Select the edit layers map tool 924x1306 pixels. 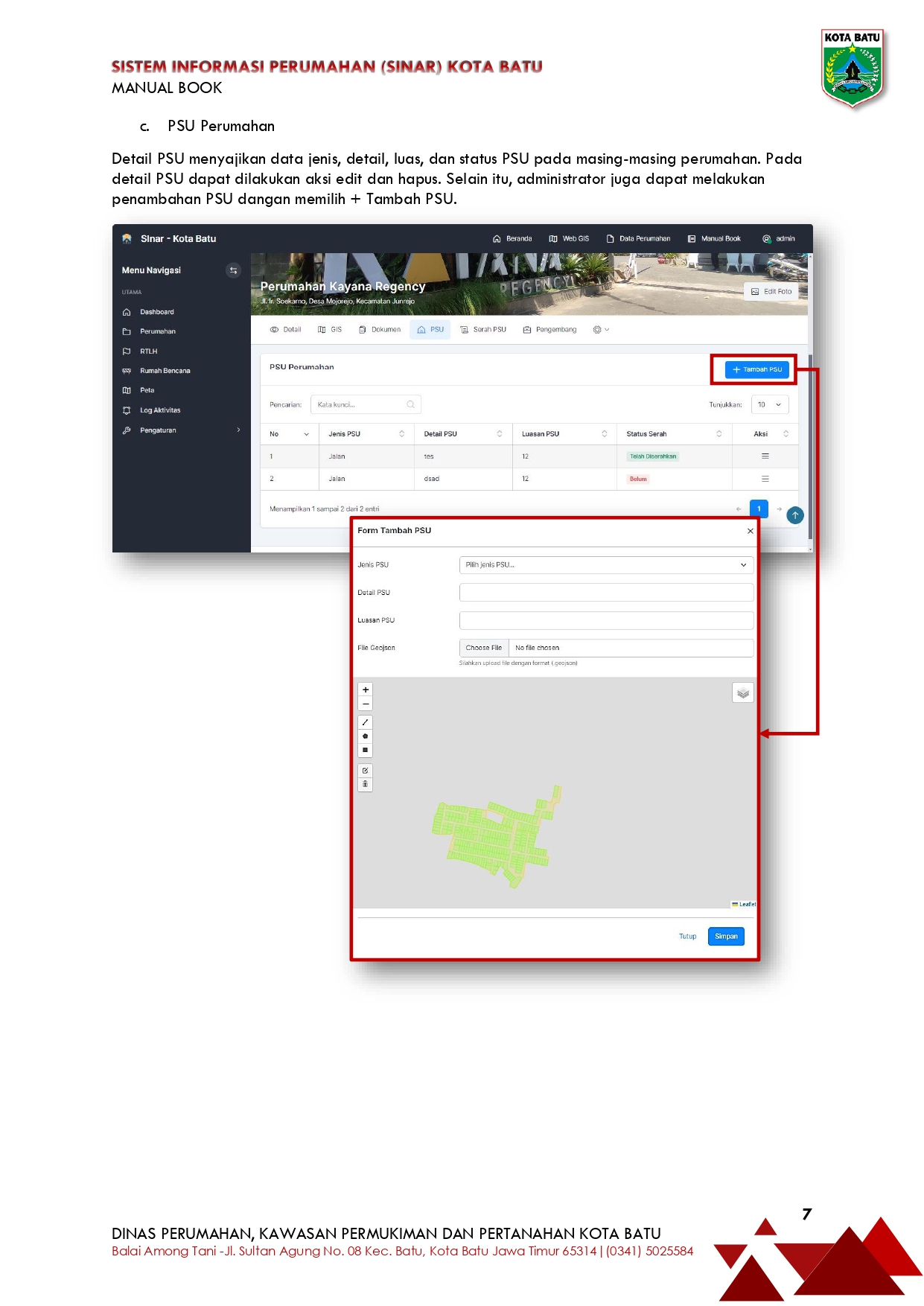366,771
